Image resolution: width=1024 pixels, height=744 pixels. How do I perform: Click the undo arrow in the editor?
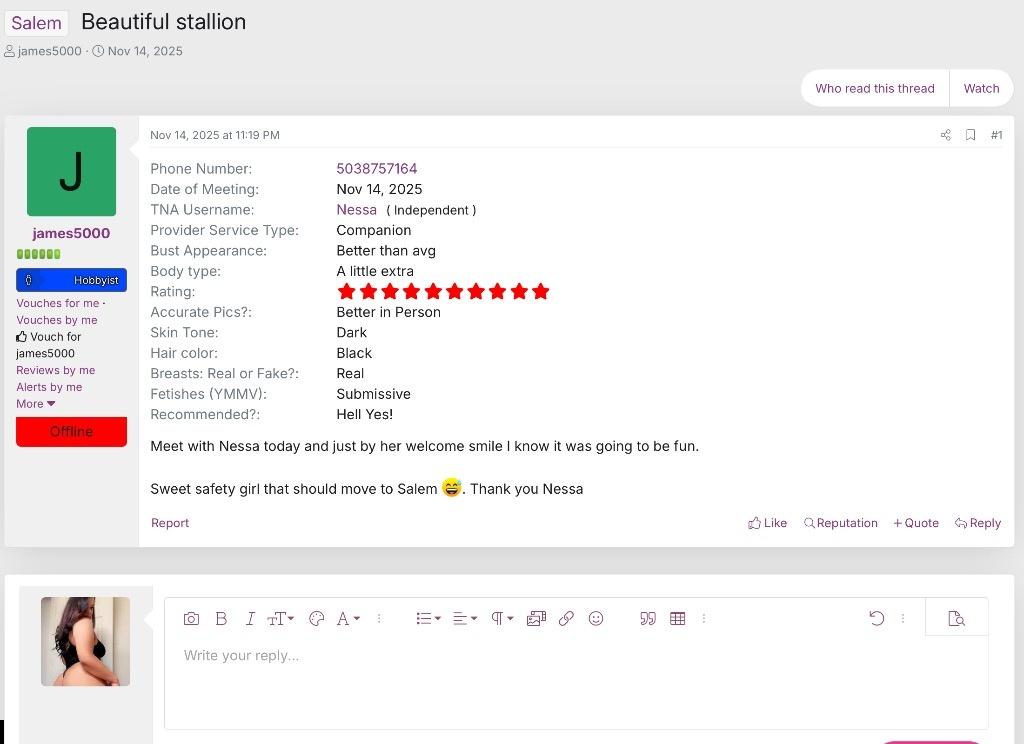(877, 619)
